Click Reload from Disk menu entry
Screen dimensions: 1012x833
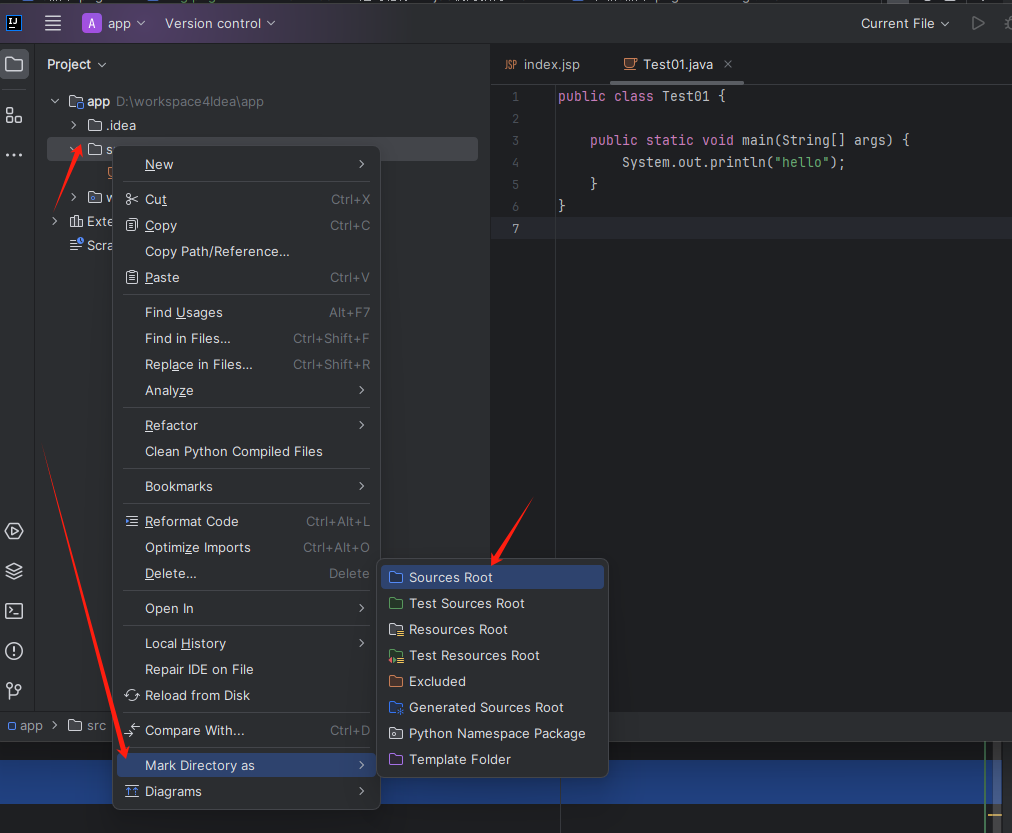[197, 695]
